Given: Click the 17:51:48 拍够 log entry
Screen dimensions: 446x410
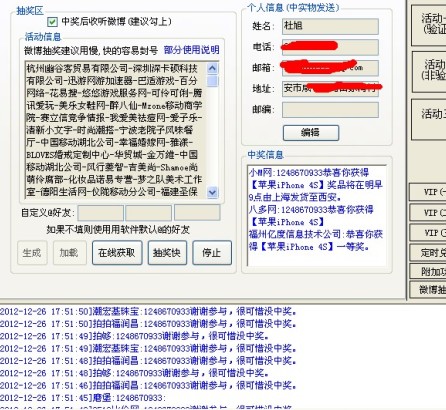Looking at the screenshot, I should point(134,373).
